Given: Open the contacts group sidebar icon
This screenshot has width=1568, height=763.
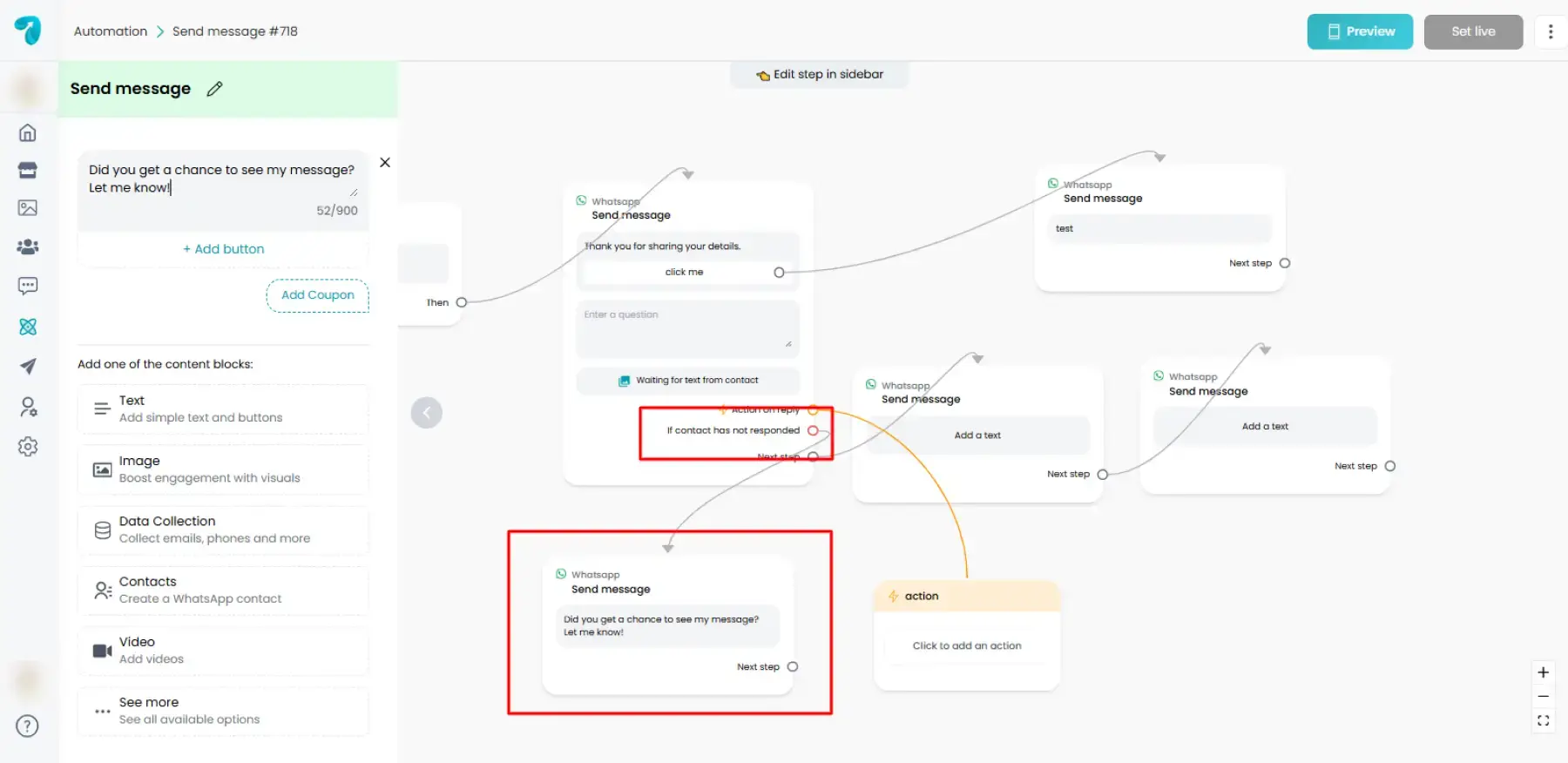Looking at the screenshot, I should pyautogui.click(x=28, y=246).
